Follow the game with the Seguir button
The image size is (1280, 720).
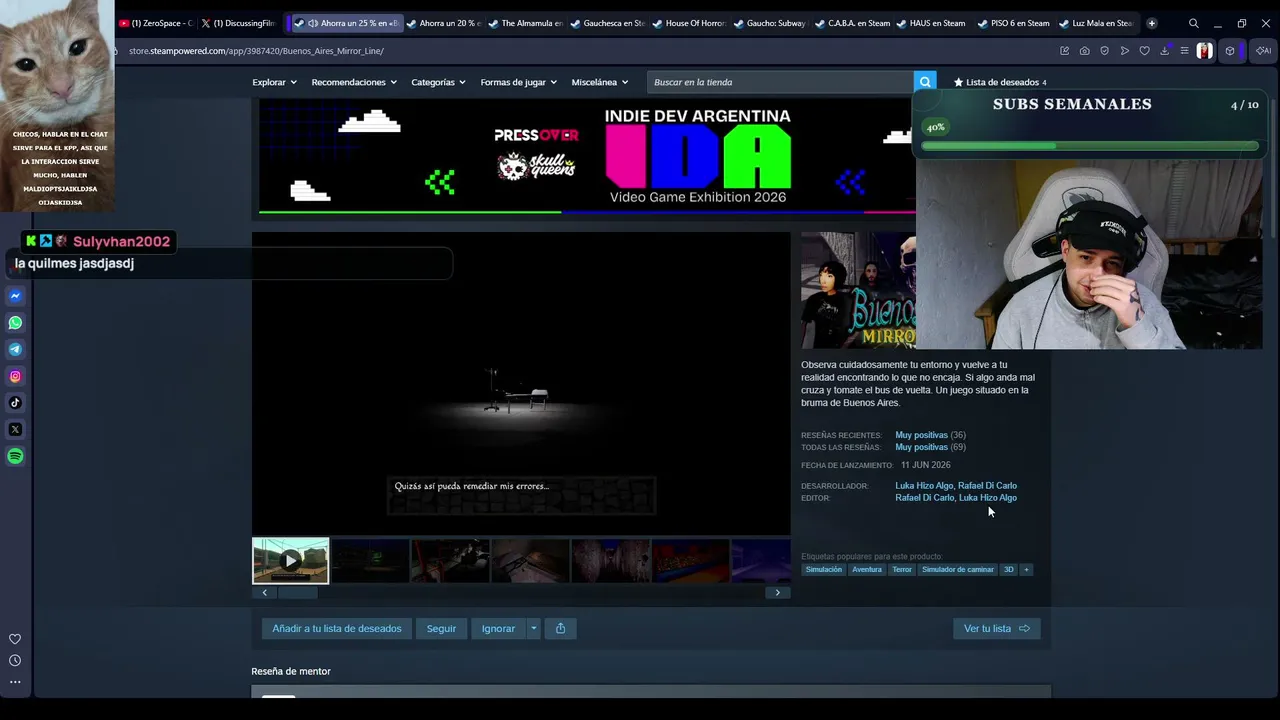click(x=441, y=628)
